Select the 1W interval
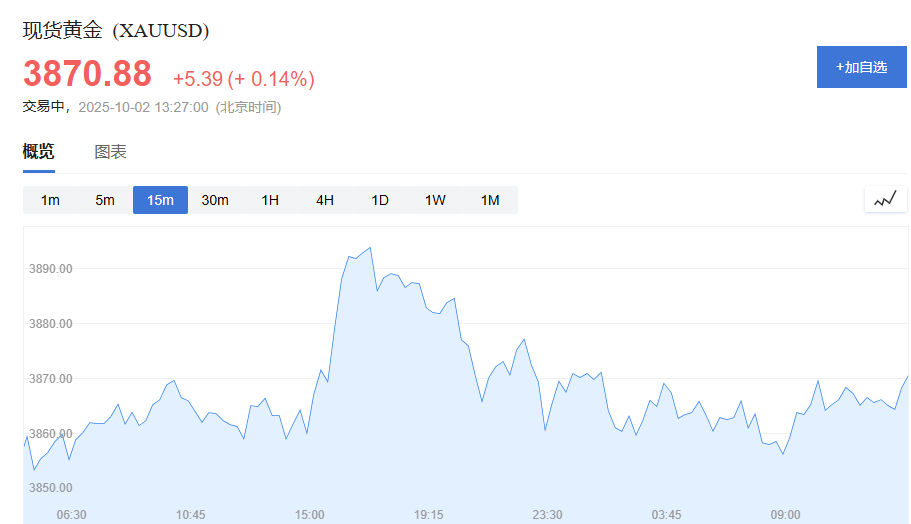Image resolution: width=911 pixels, height=524 pixels. click(435, 200)
